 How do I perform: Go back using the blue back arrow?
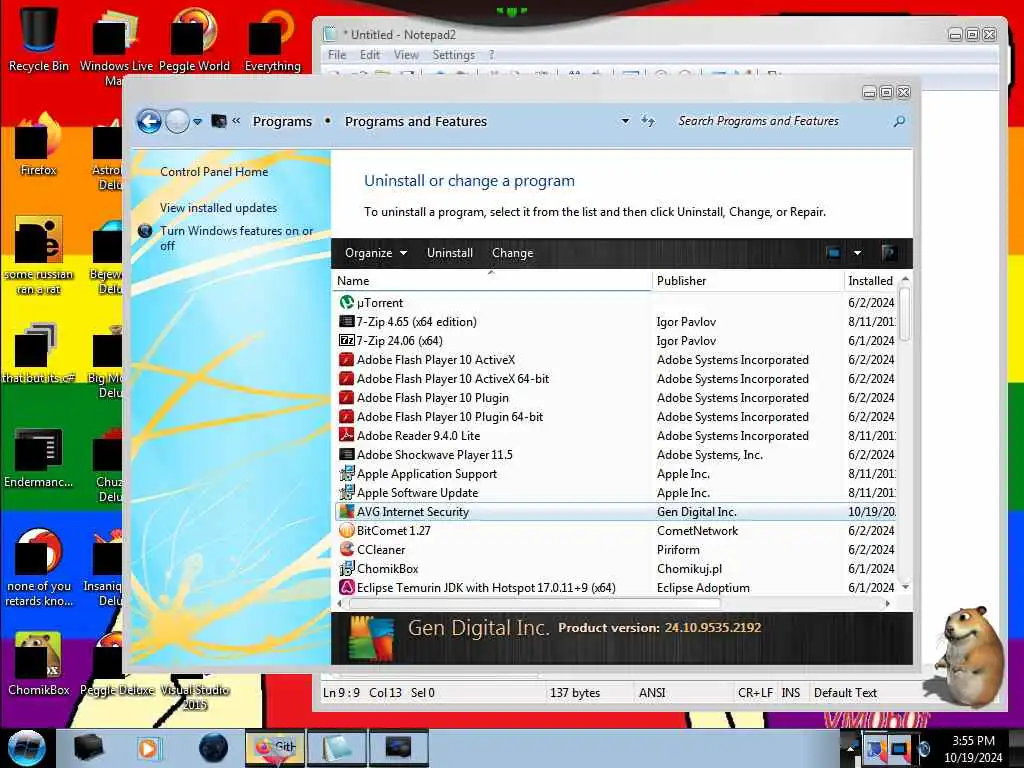click(150, 121)
